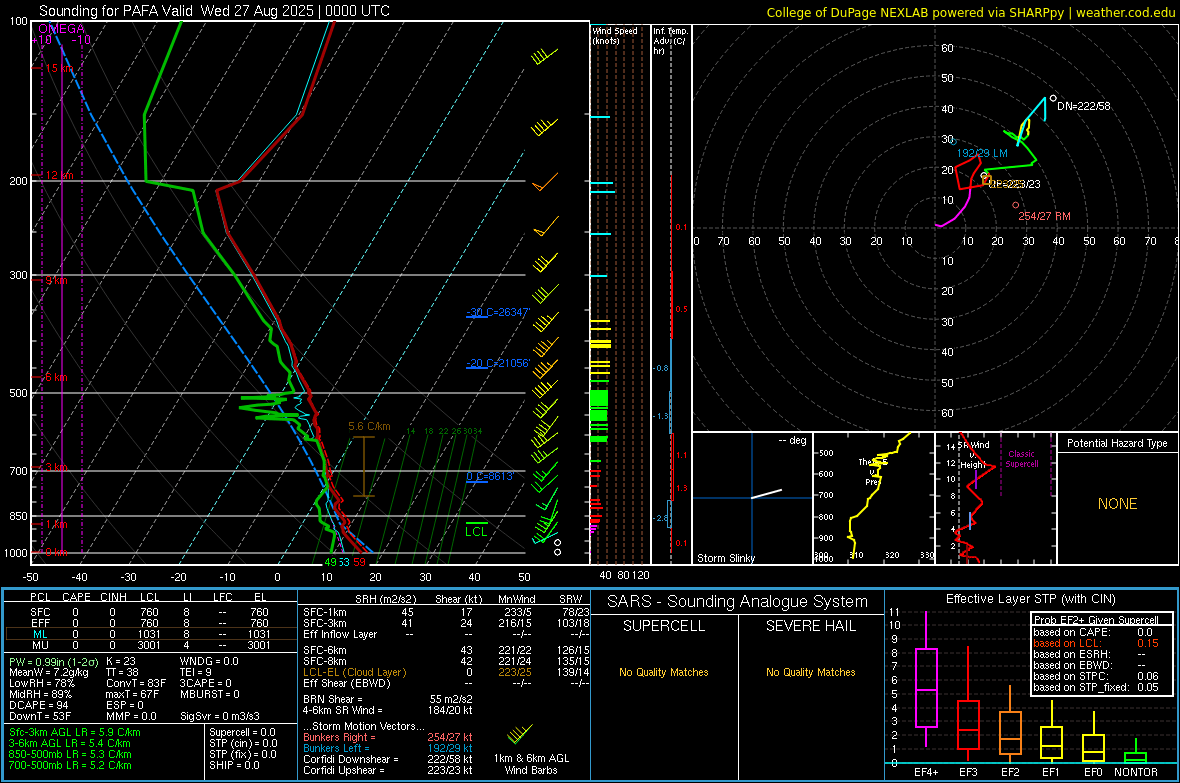This screenshot has width=1180, height=783.
Task: Click No Quality Matches under SEVERE HAIL
Action: coord(810,672)
